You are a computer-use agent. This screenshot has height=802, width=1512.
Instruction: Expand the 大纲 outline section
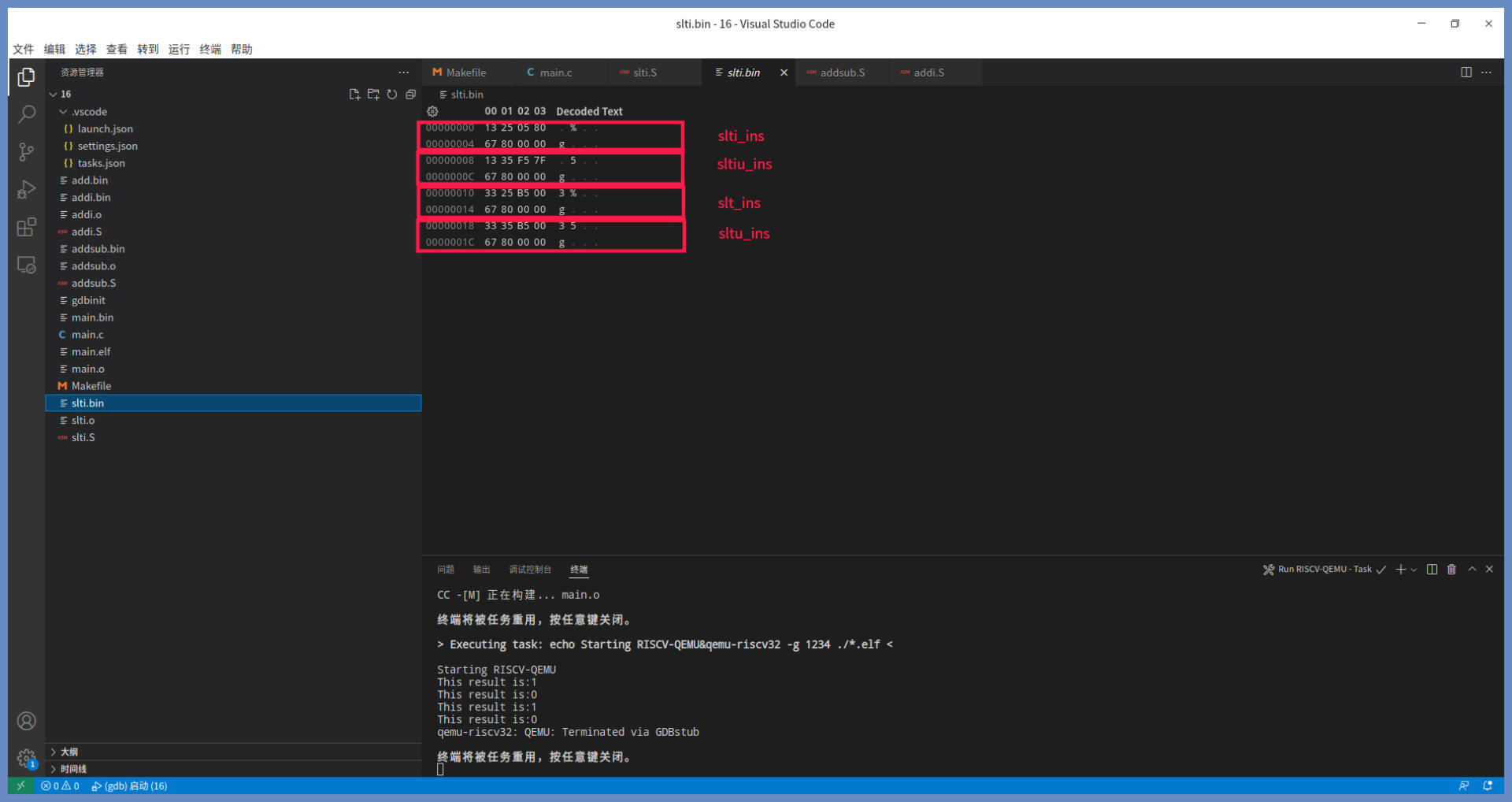point(54,752)
